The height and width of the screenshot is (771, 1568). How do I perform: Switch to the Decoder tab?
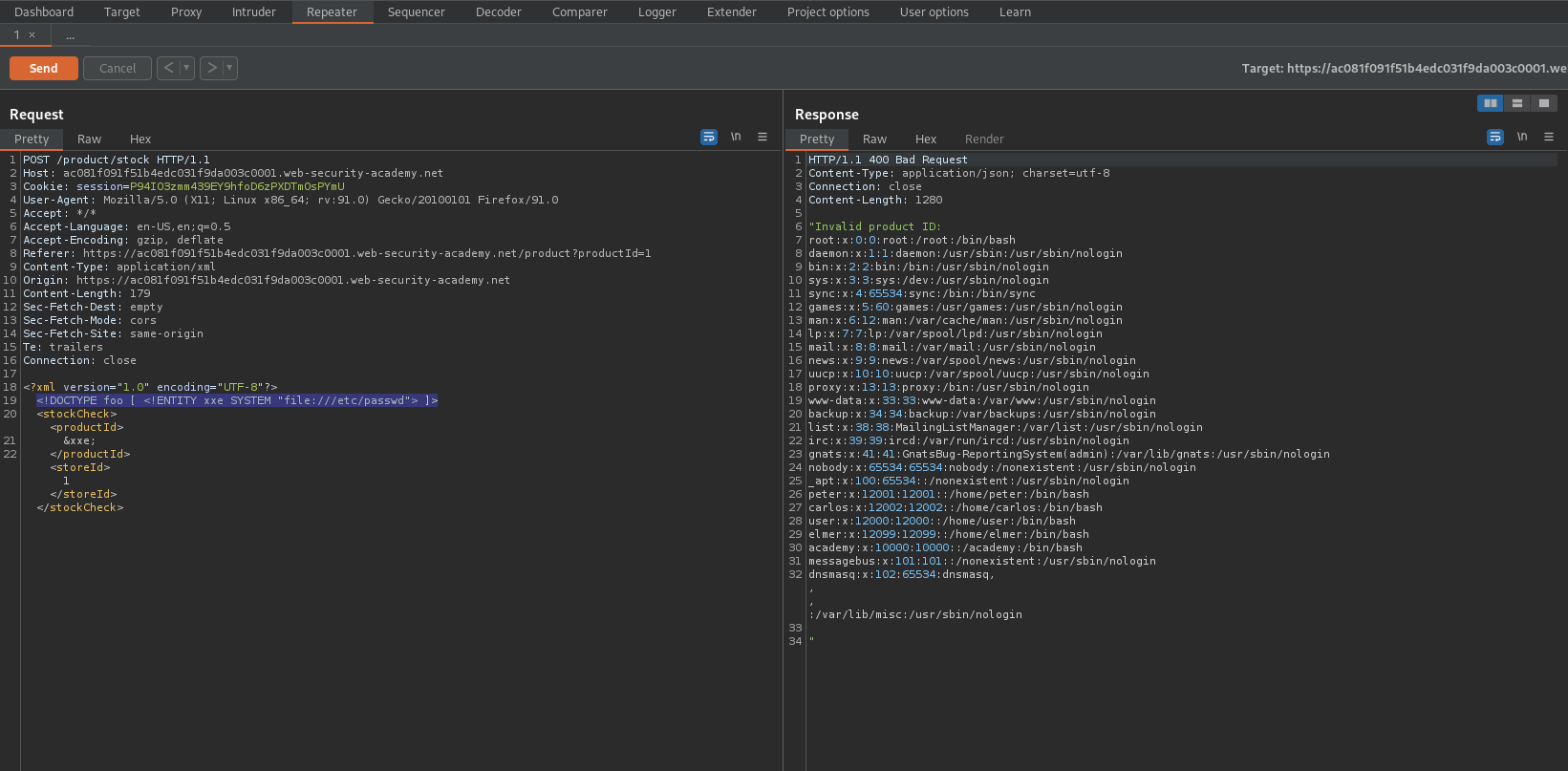(x=499, y=11)
